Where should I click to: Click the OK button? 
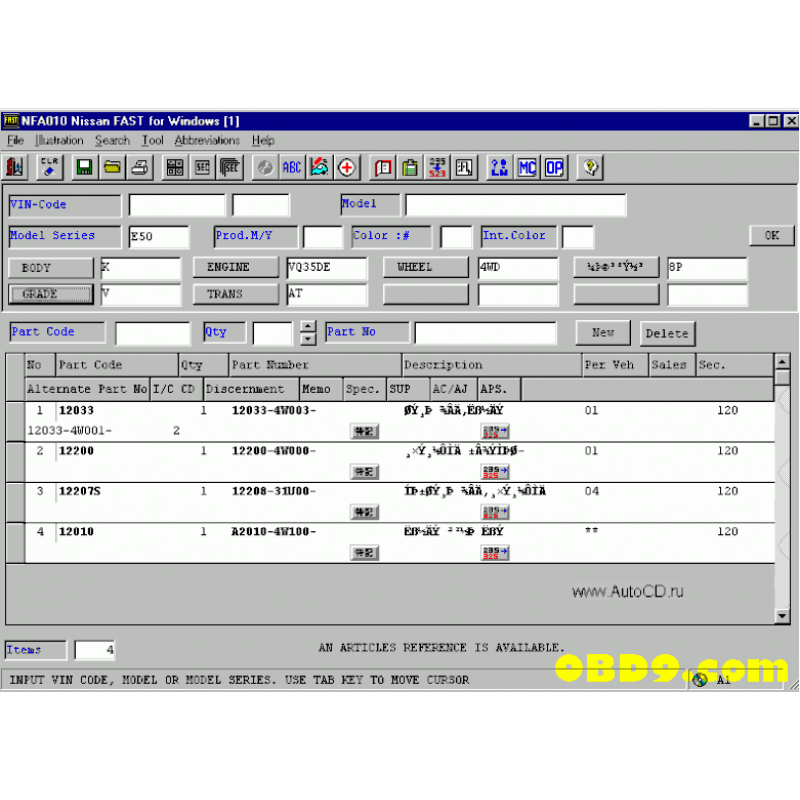(x=771, y=236)
